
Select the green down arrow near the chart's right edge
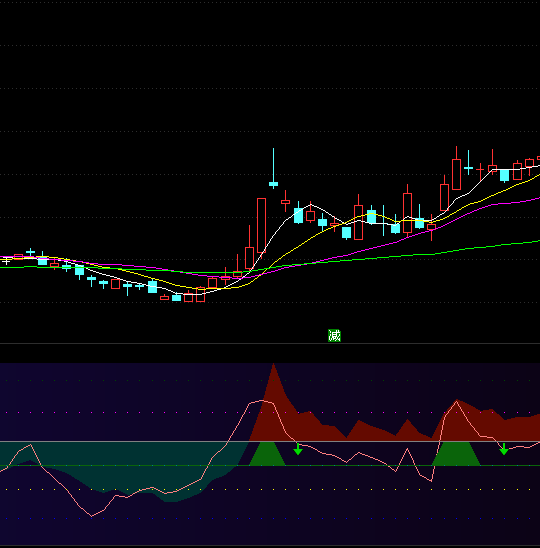coord(504,449)
